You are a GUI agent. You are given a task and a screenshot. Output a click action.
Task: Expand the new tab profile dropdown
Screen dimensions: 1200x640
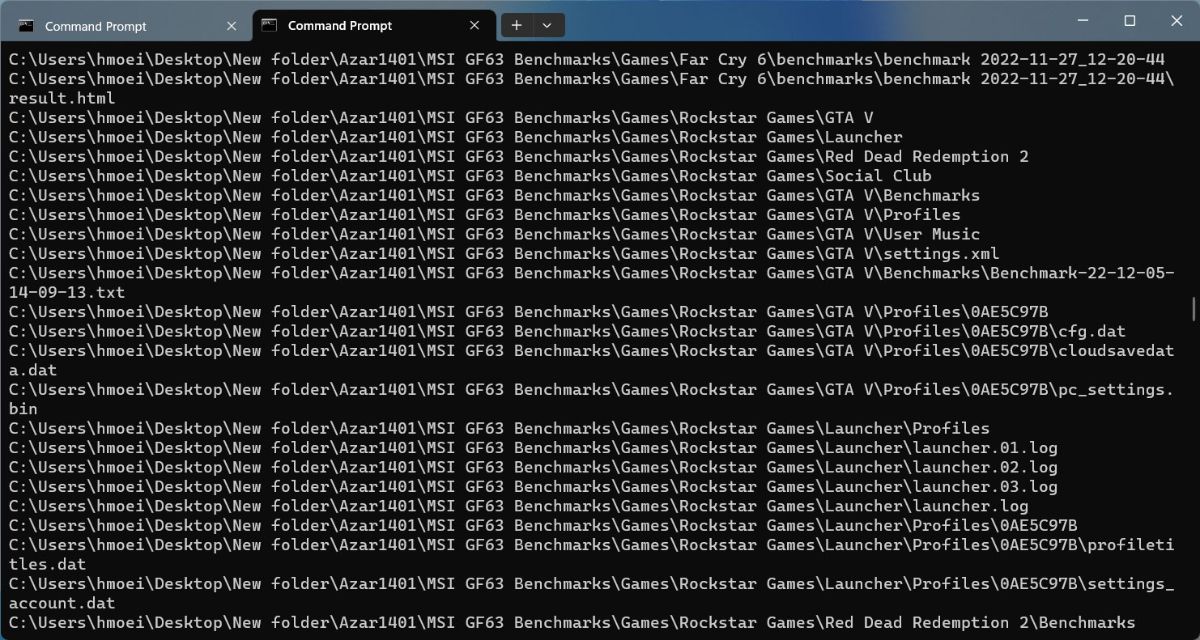point(547,26)
